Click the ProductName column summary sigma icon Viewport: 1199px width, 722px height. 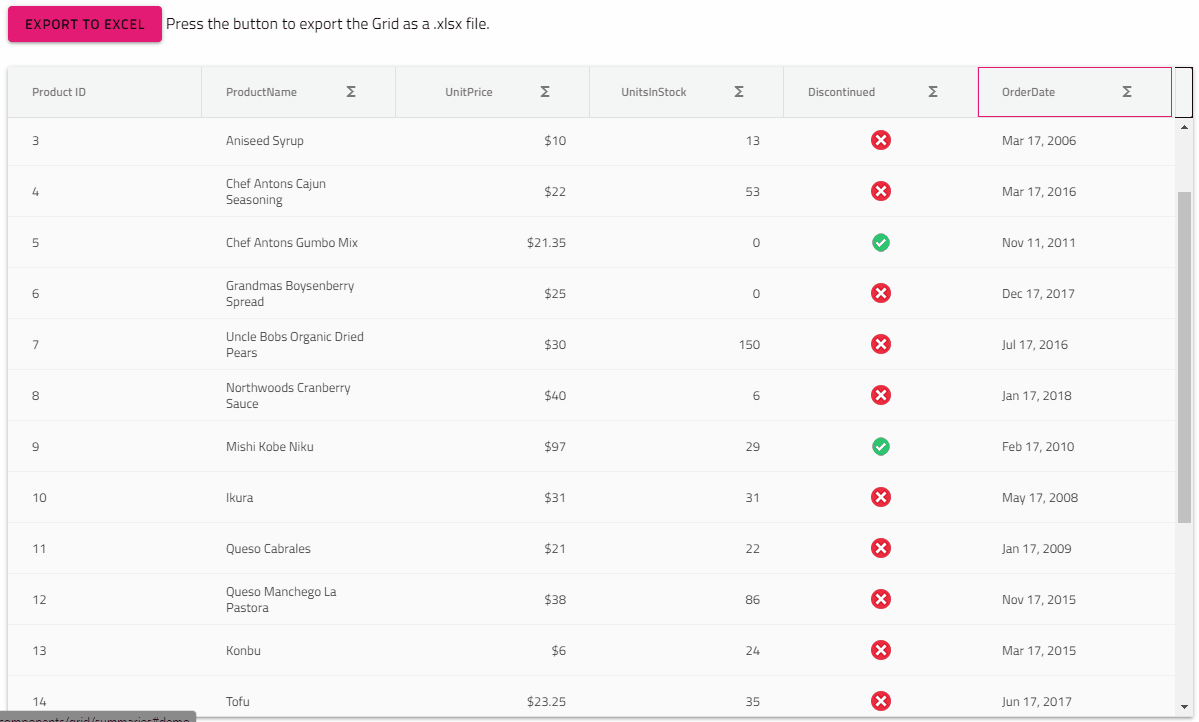pos(351,92)
